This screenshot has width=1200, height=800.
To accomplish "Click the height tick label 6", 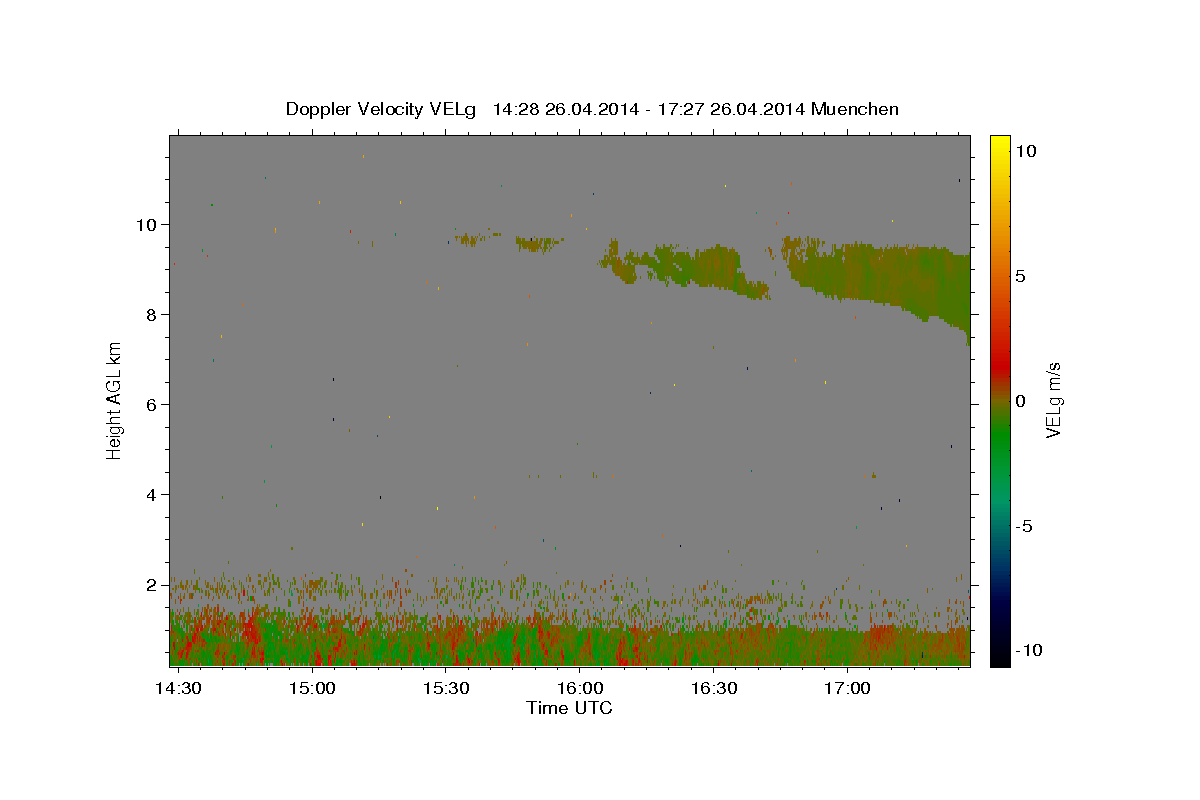I will click(x=153, y=404).
